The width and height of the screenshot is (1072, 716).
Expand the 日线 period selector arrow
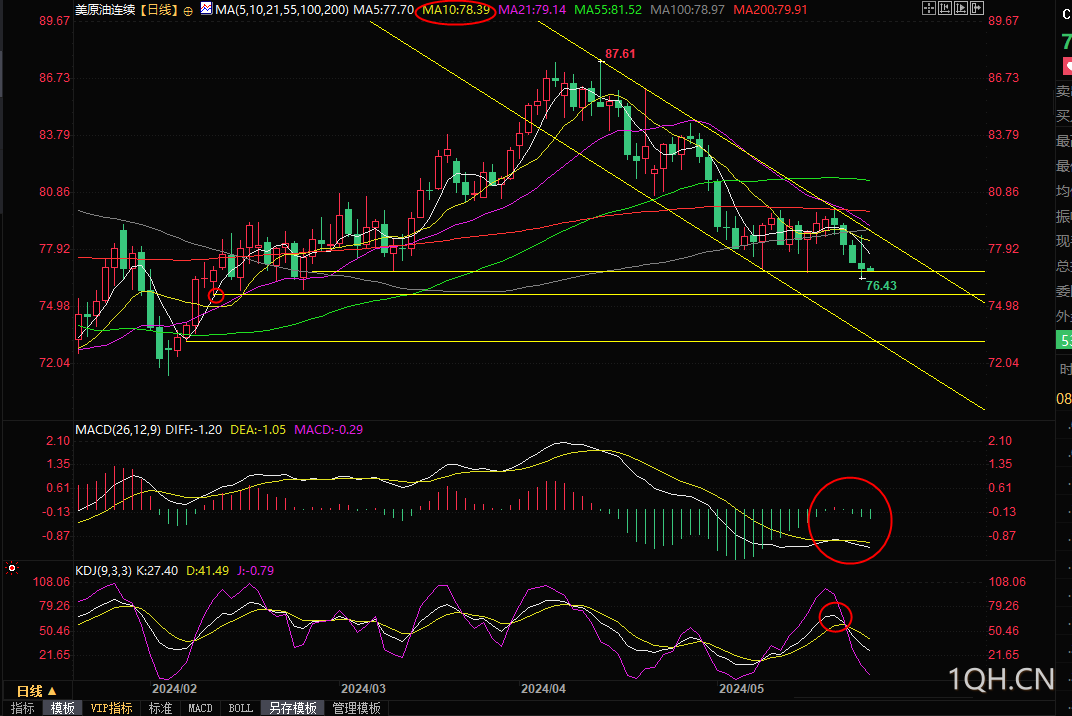52,691
